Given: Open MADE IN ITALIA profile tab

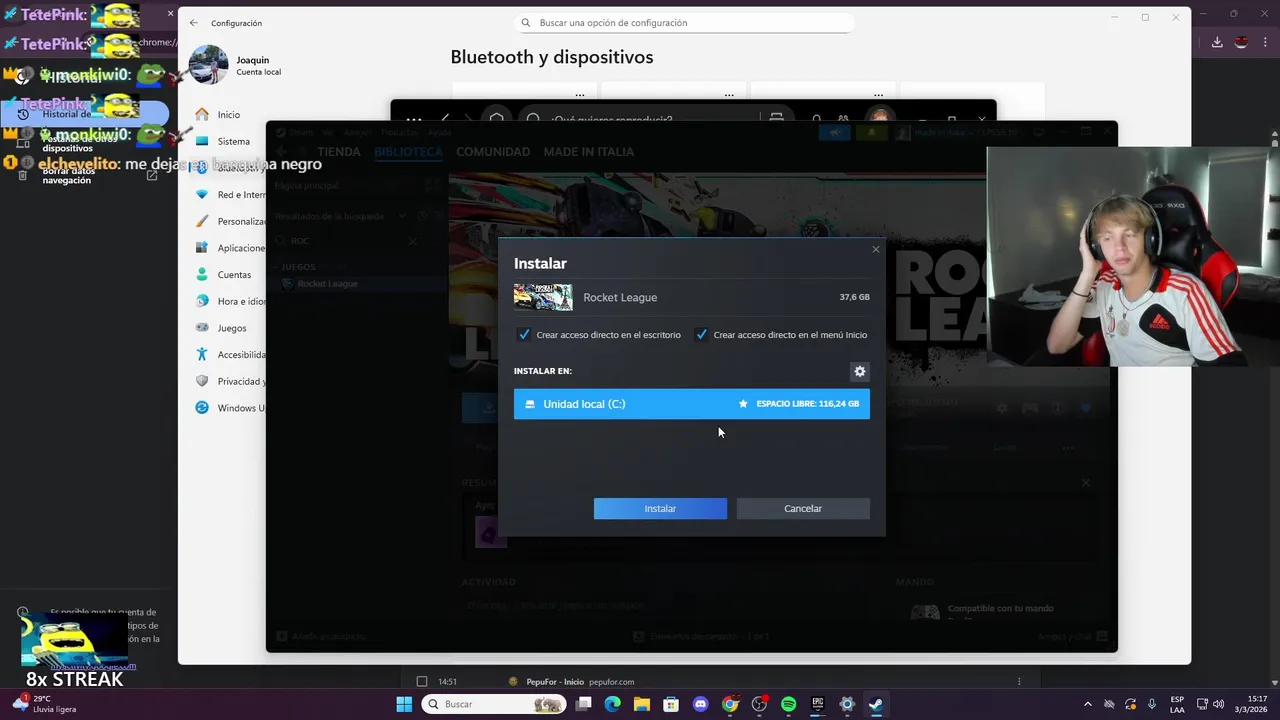Looking at the screenshot, I should click(589, 152).
